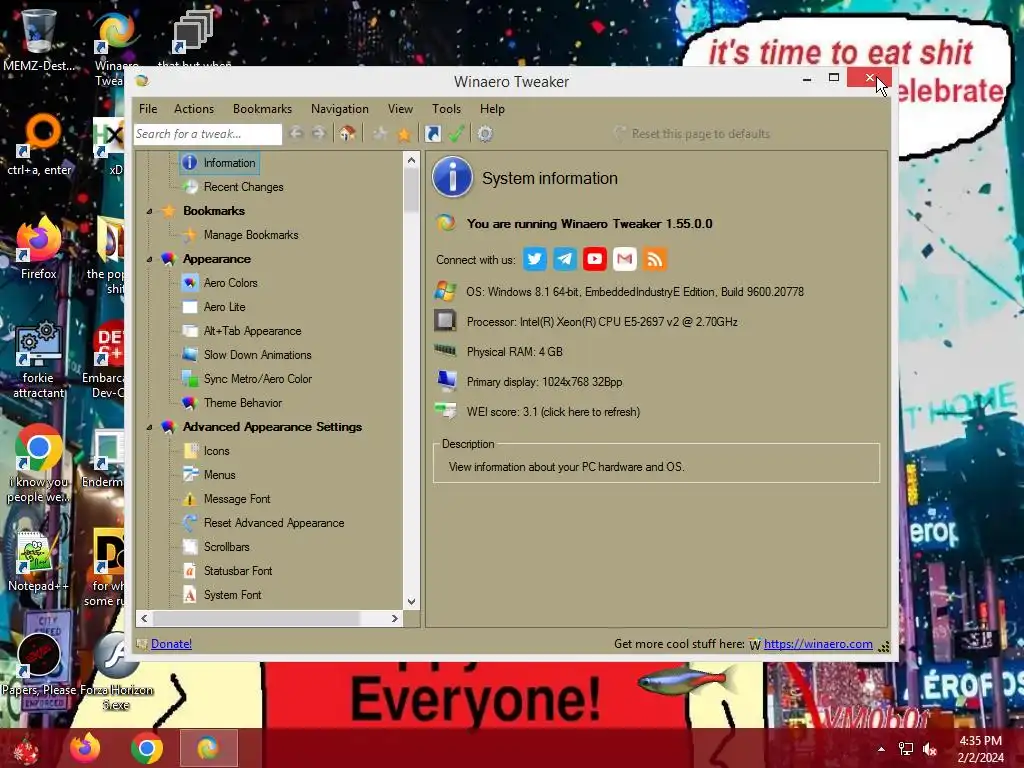The image size is (1024, 768).
Task: Open the Notepad++ desktop shortcut
Action: pos(38,562)
